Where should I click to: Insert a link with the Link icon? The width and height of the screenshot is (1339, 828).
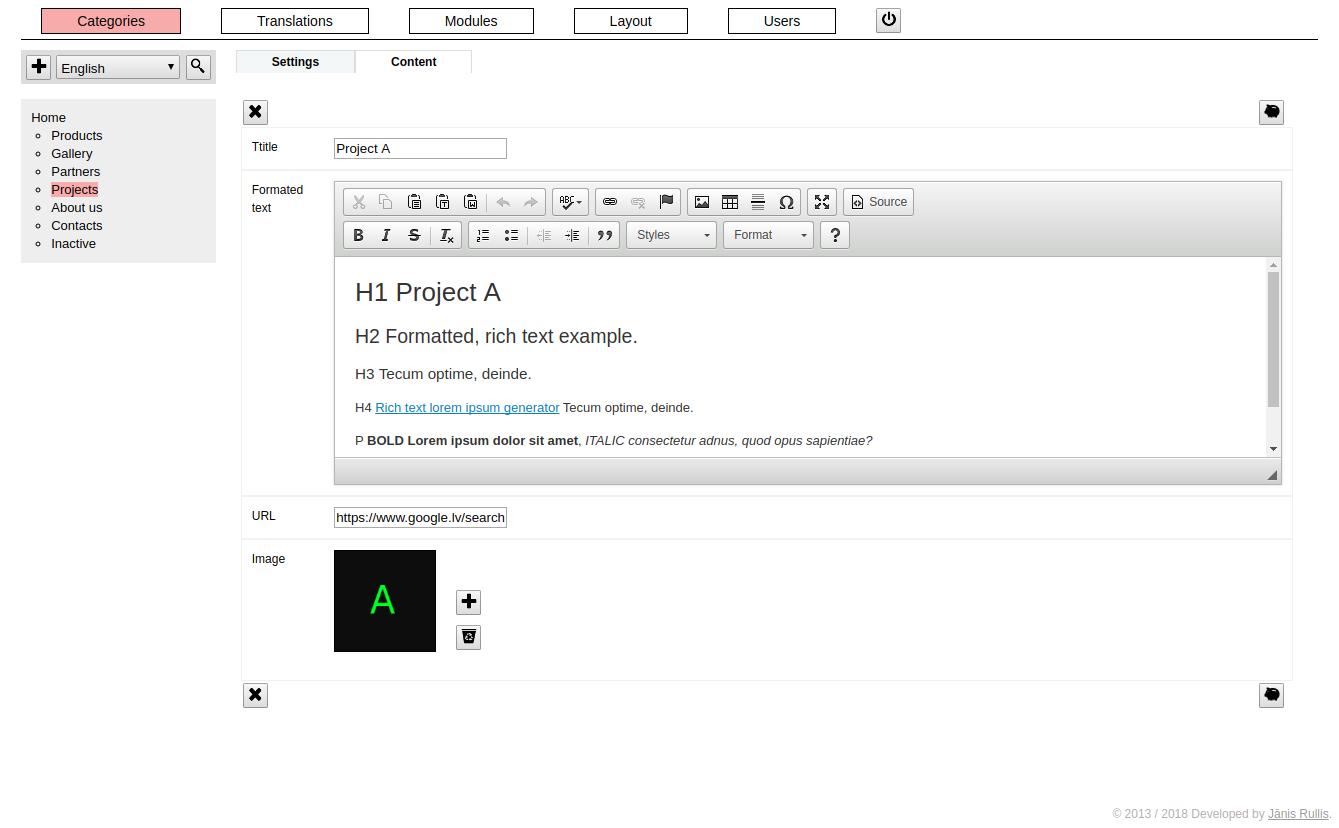pos(610,202)
